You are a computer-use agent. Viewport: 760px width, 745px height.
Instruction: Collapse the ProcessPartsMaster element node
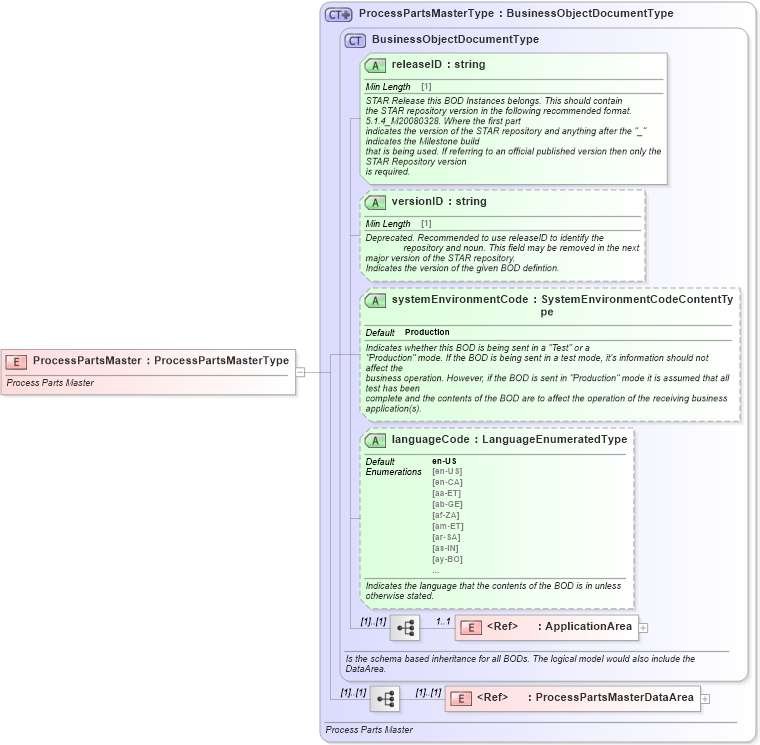coord(301,372)
